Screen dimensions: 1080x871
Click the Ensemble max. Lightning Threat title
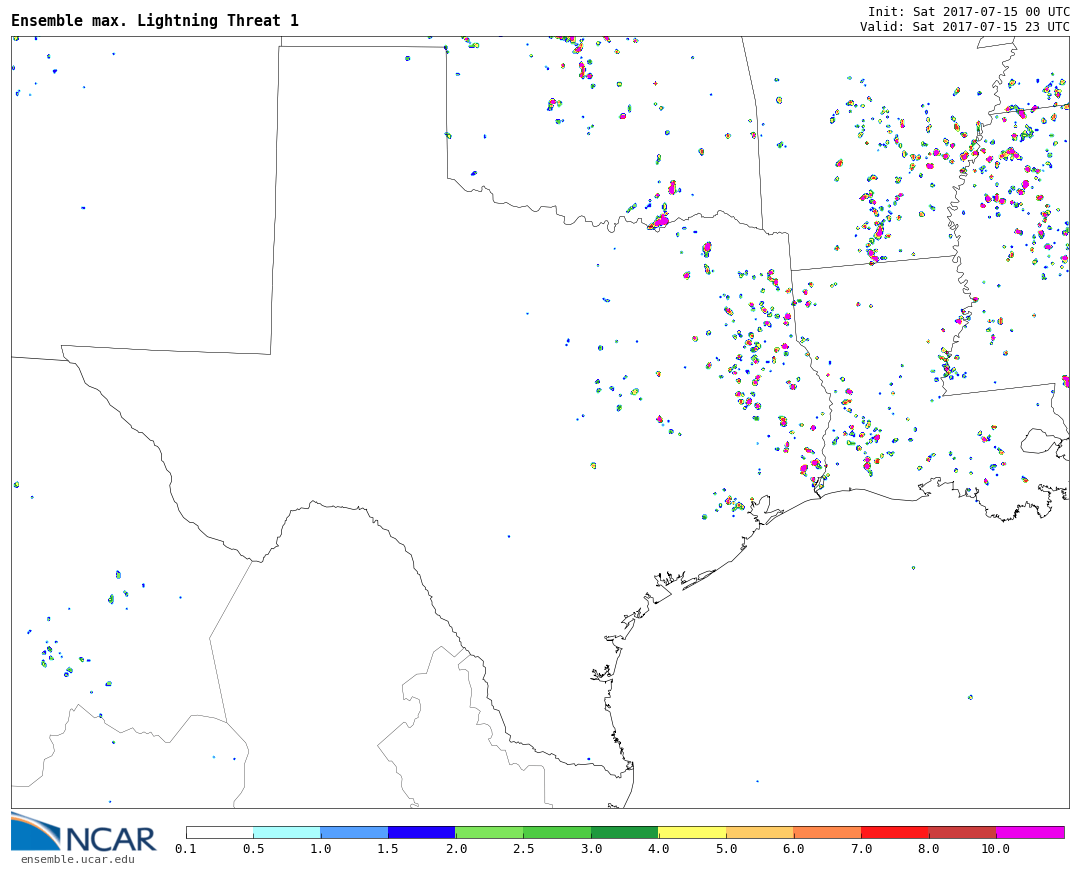155,21
